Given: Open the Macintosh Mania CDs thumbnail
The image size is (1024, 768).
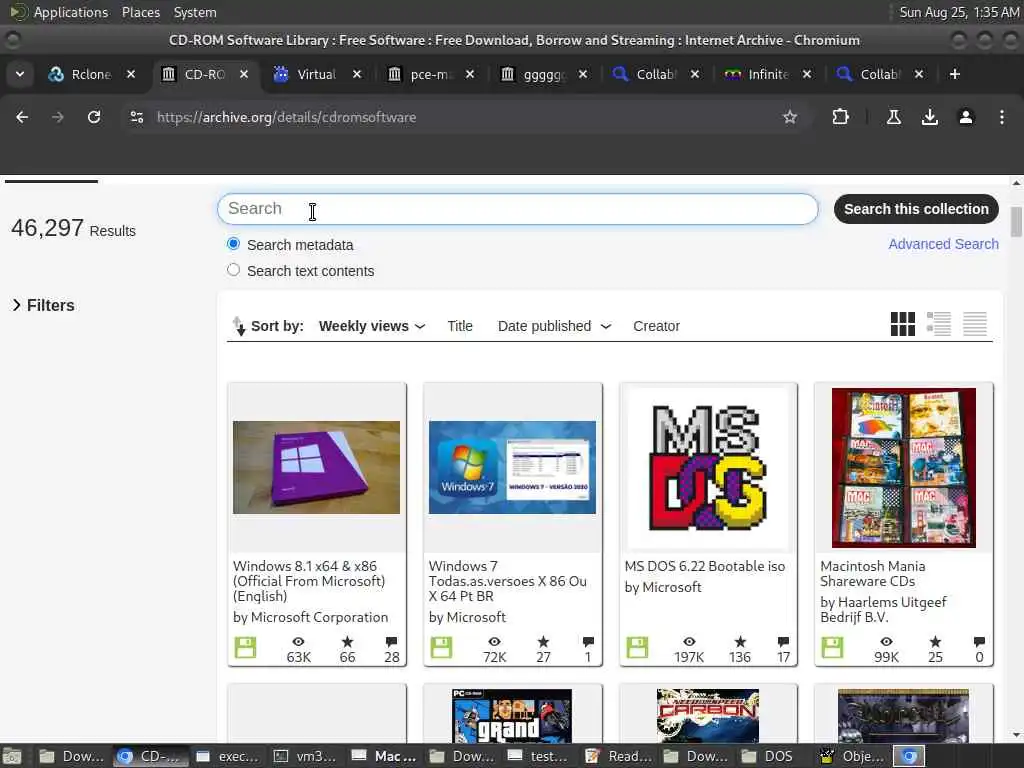Looking at the screenshot, I should coord(904,468).
